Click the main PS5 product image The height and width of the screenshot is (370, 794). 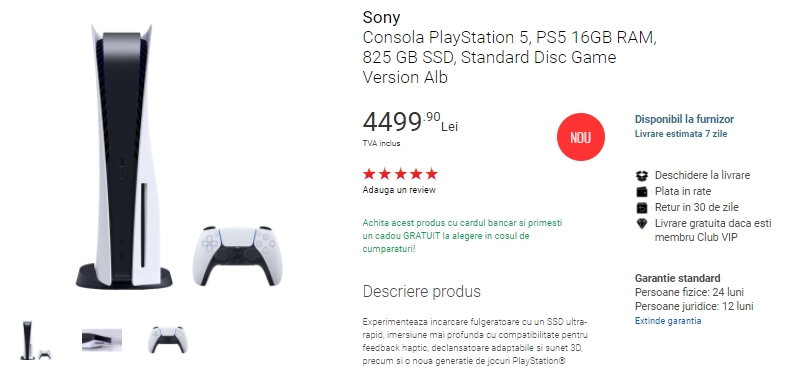point(177,157)
